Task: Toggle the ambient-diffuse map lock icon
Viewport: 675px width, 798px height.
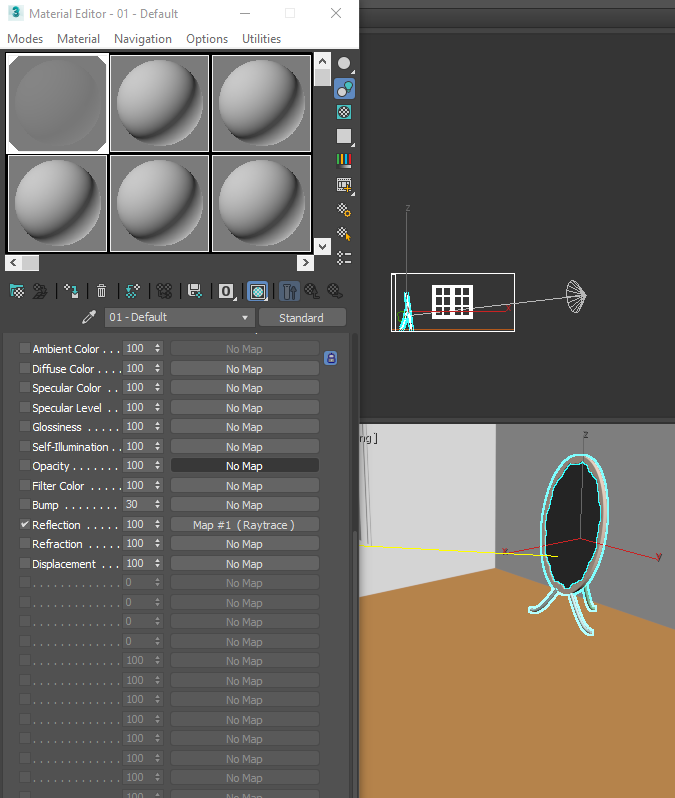Action: 331,358
